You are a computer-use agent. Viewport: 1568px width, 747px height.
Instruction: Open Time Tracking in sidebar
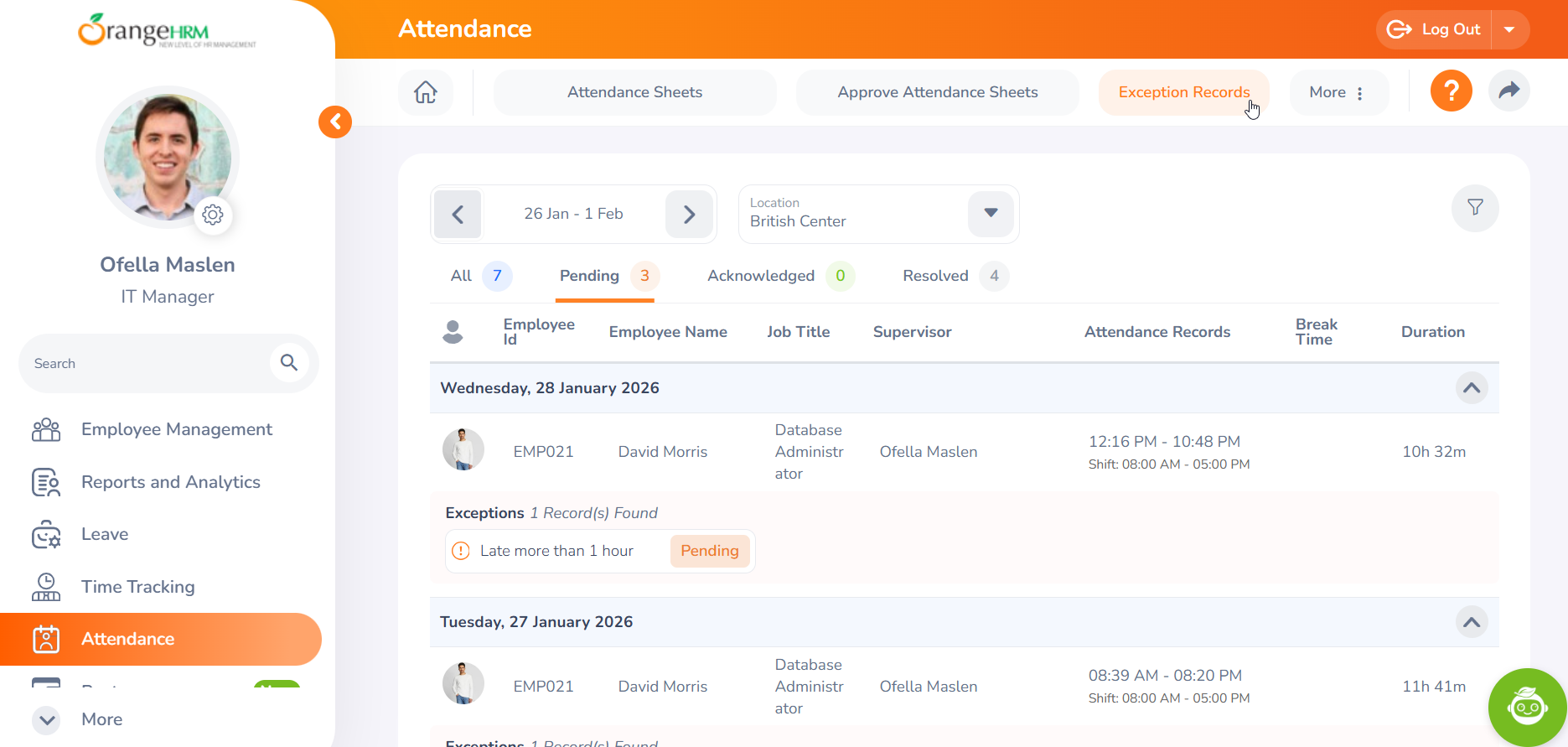(x=137, y=587)
